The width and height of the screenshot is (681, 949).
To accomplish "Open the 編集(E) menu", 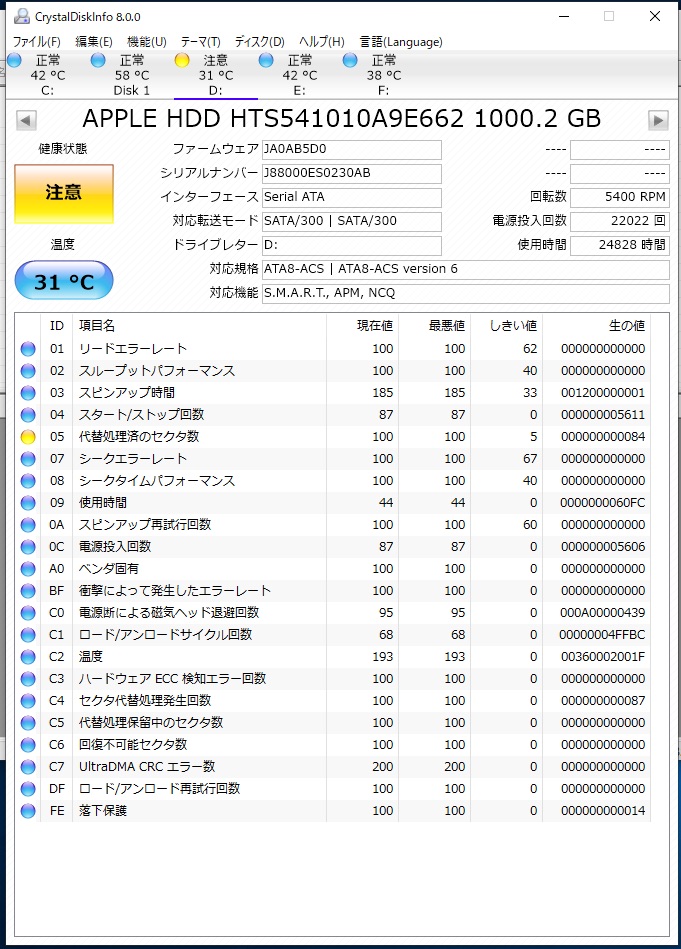I will [94, 42].
